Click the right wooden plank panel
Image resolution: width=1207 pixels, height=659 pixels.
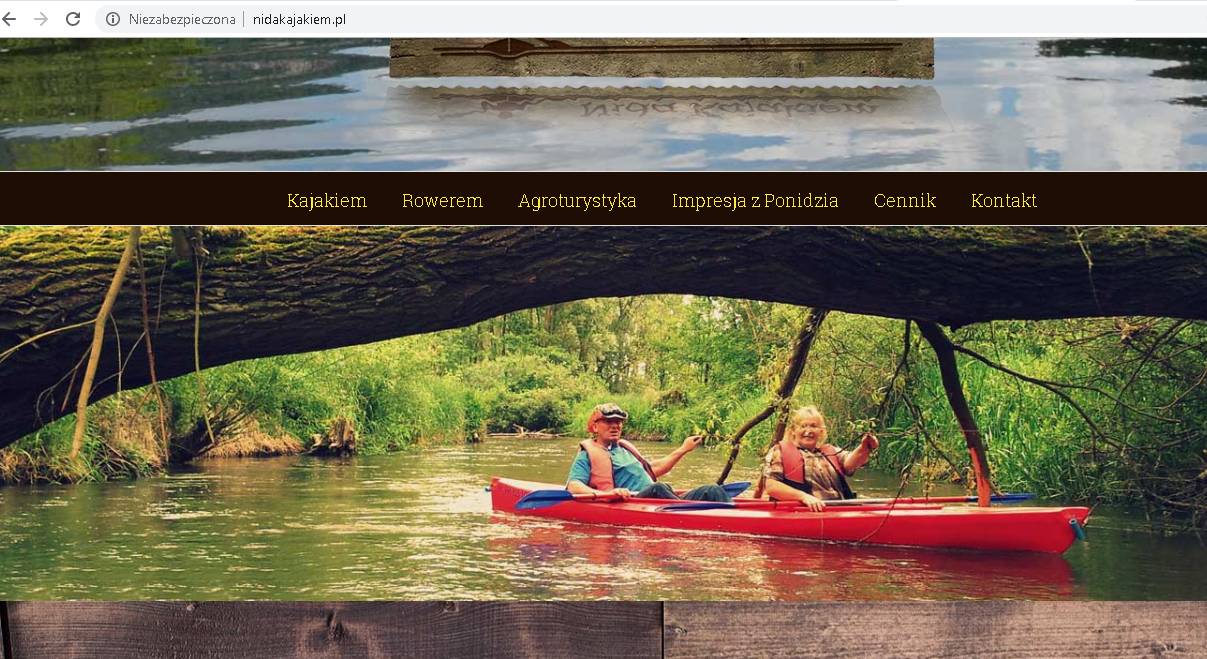936,630
